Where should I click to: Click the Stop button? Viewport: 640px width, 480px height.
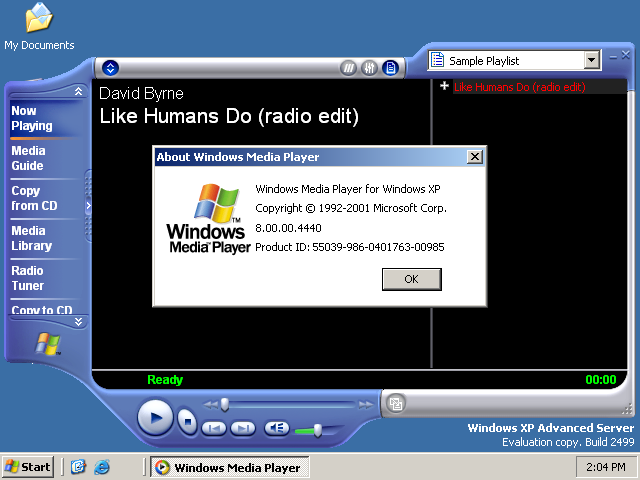click(x=187, y=421)
